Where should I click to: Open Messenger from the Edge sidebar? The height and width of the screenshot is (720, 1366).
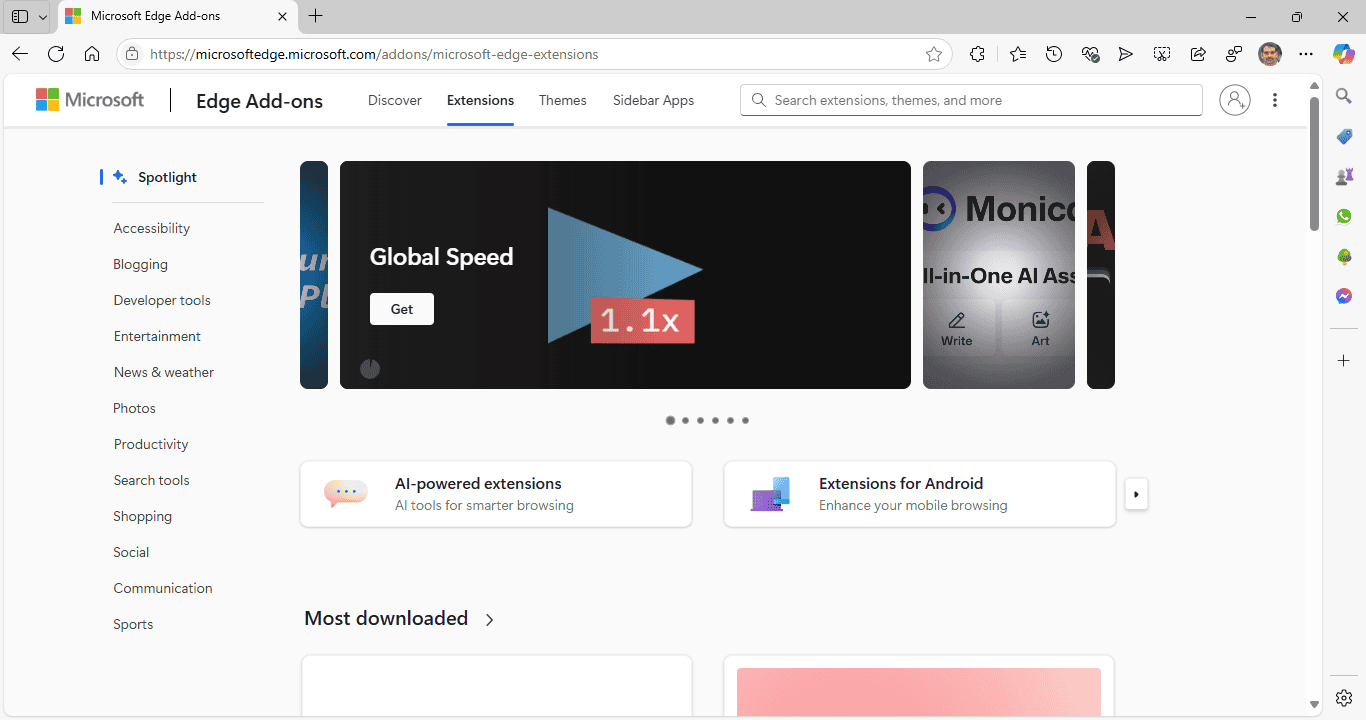(1344, 297)
